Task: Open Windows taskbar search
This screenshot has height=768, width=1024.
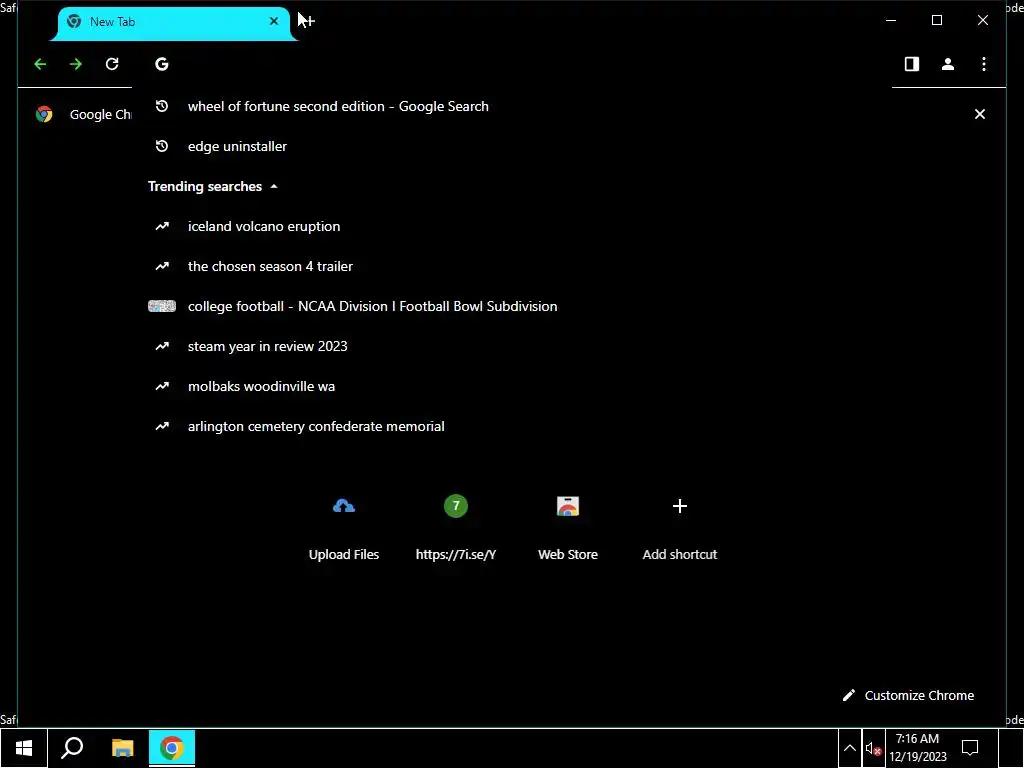Action: [x=72, y=748]
